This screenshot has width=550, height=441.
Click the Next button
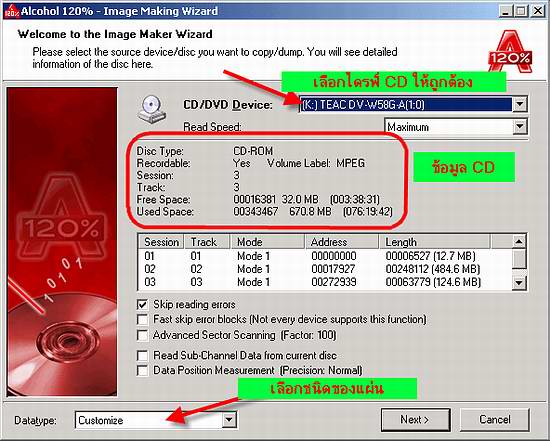pos(415,420)
